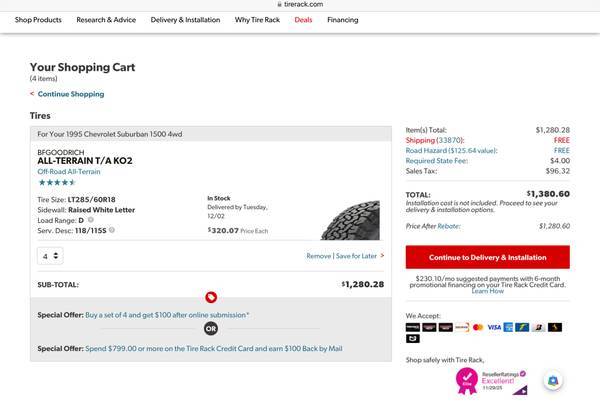Remove the tire from the cart
The width and height of the screenshot is (600, 416).
pos(318,256)
